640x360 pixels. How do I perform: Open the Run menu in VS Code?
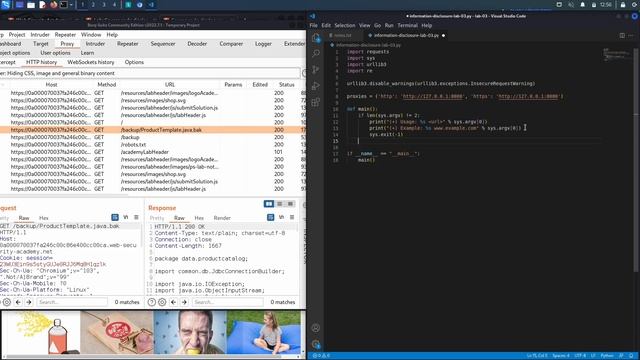(389, 25)
